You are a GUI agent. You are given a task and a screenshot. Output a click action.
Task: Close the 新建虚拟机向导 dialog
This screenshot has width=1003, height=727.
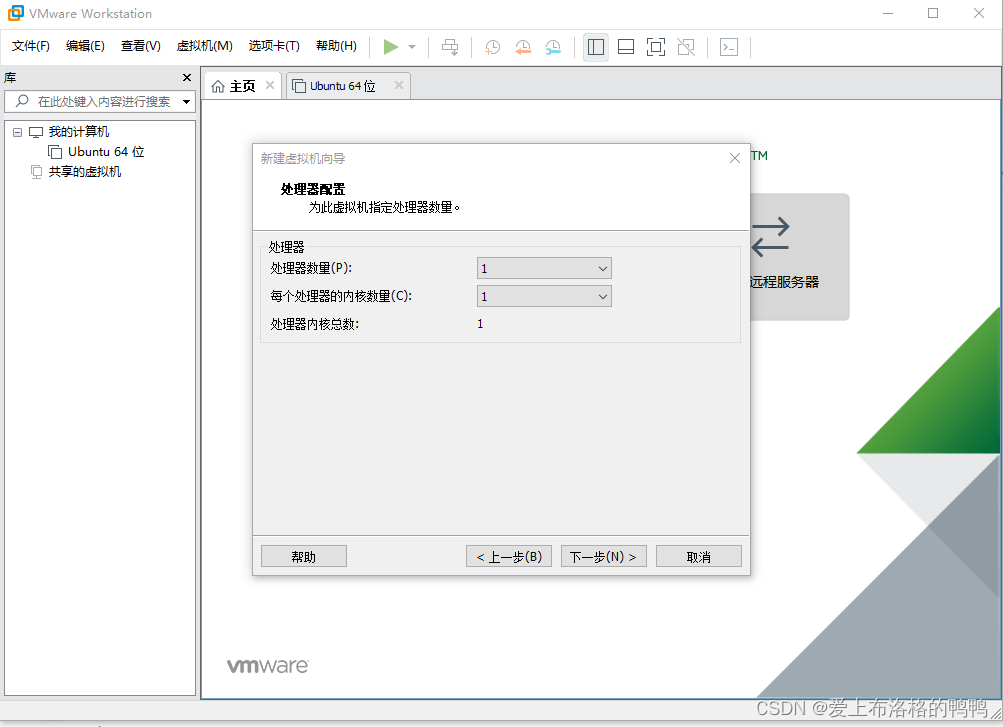734,158
